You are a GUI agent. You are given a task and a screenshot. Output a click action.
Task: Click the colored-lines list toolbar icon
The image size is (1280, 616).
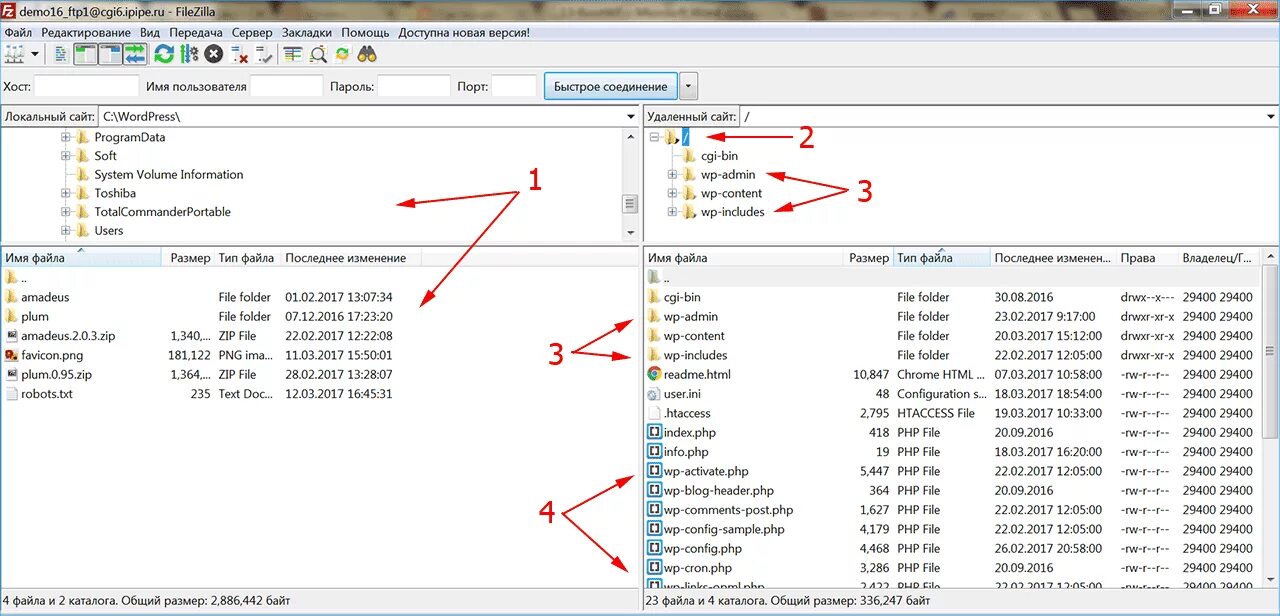[293, 54]
